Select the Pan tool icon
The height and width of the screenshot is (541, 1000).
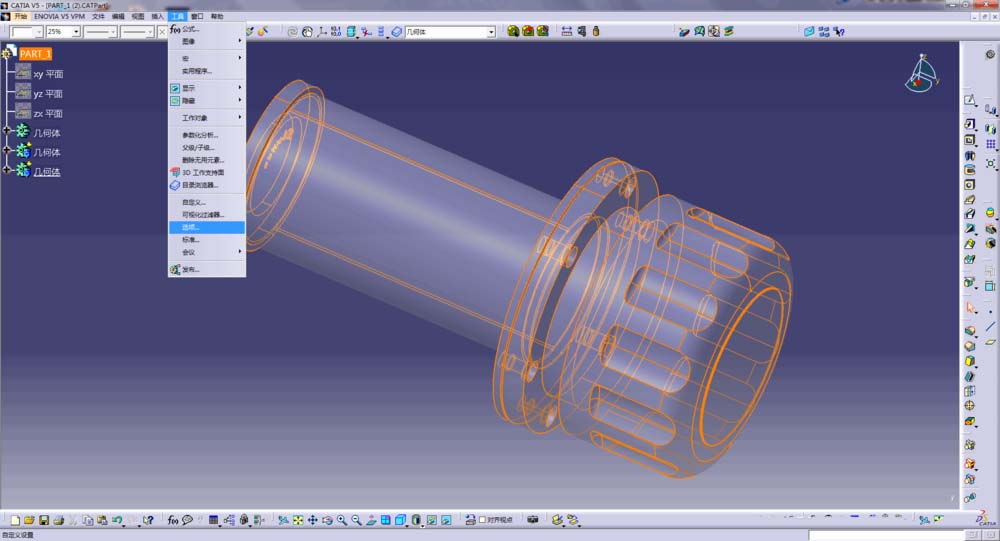[312, 521]
